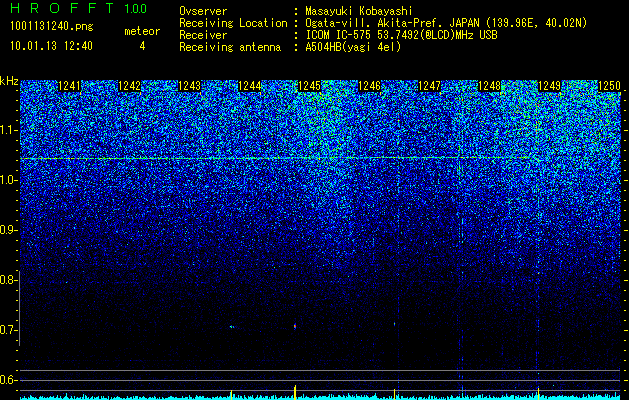
Task: Click the 1247 time marker
Action: [429, 86]
